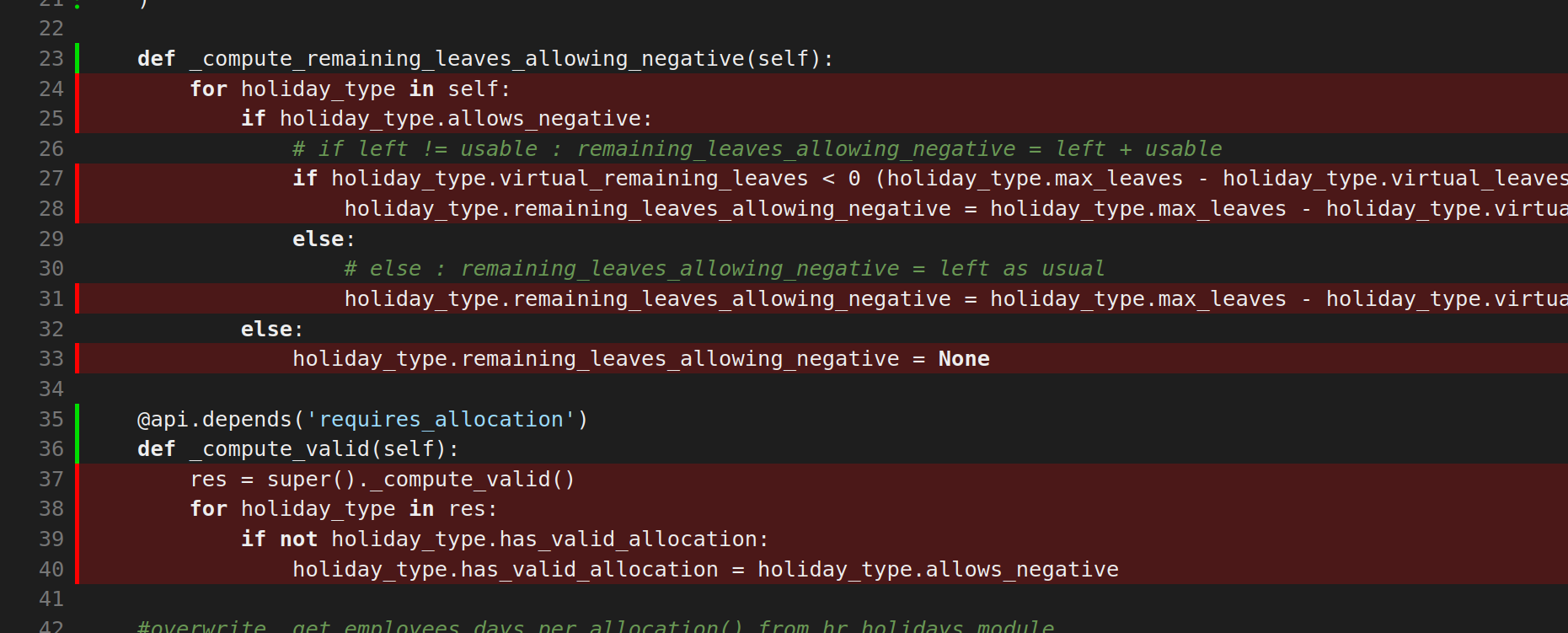The image size is (1568, 633).
Task: Click the else keyword on line 32
Action: pos(266,330)
